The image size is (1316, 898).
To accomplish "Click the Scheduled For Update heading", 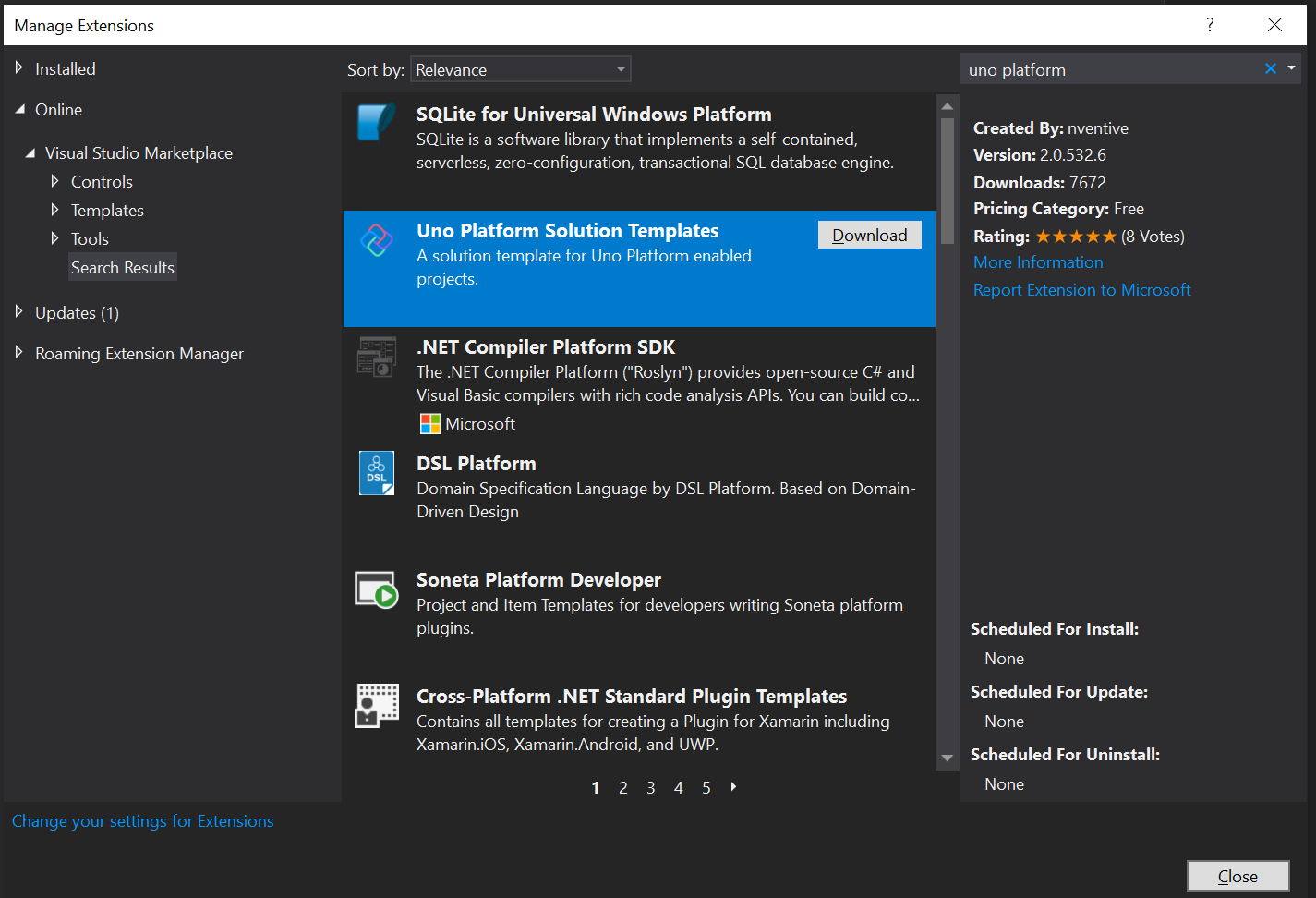I will [1059, 692].
